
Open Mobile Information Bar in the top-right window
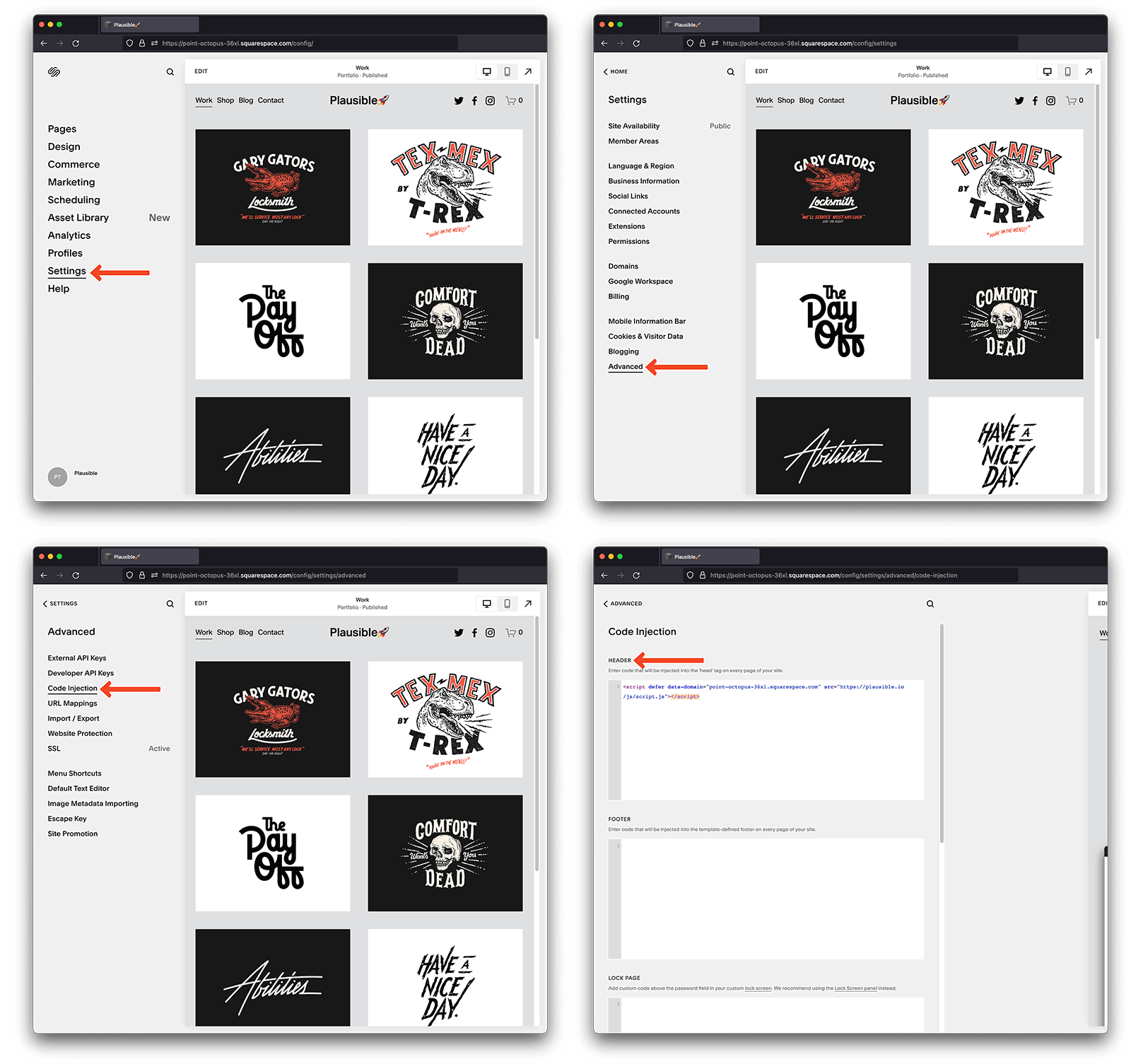pos(647,322)
